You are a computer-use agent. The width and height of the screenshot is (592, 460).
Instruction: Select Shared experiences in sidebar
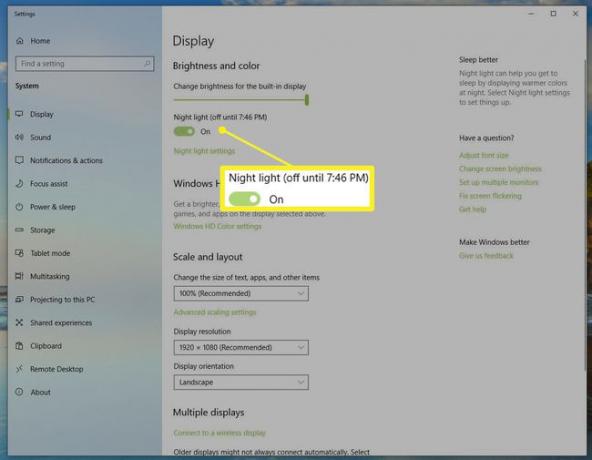[x=61, y=323]
